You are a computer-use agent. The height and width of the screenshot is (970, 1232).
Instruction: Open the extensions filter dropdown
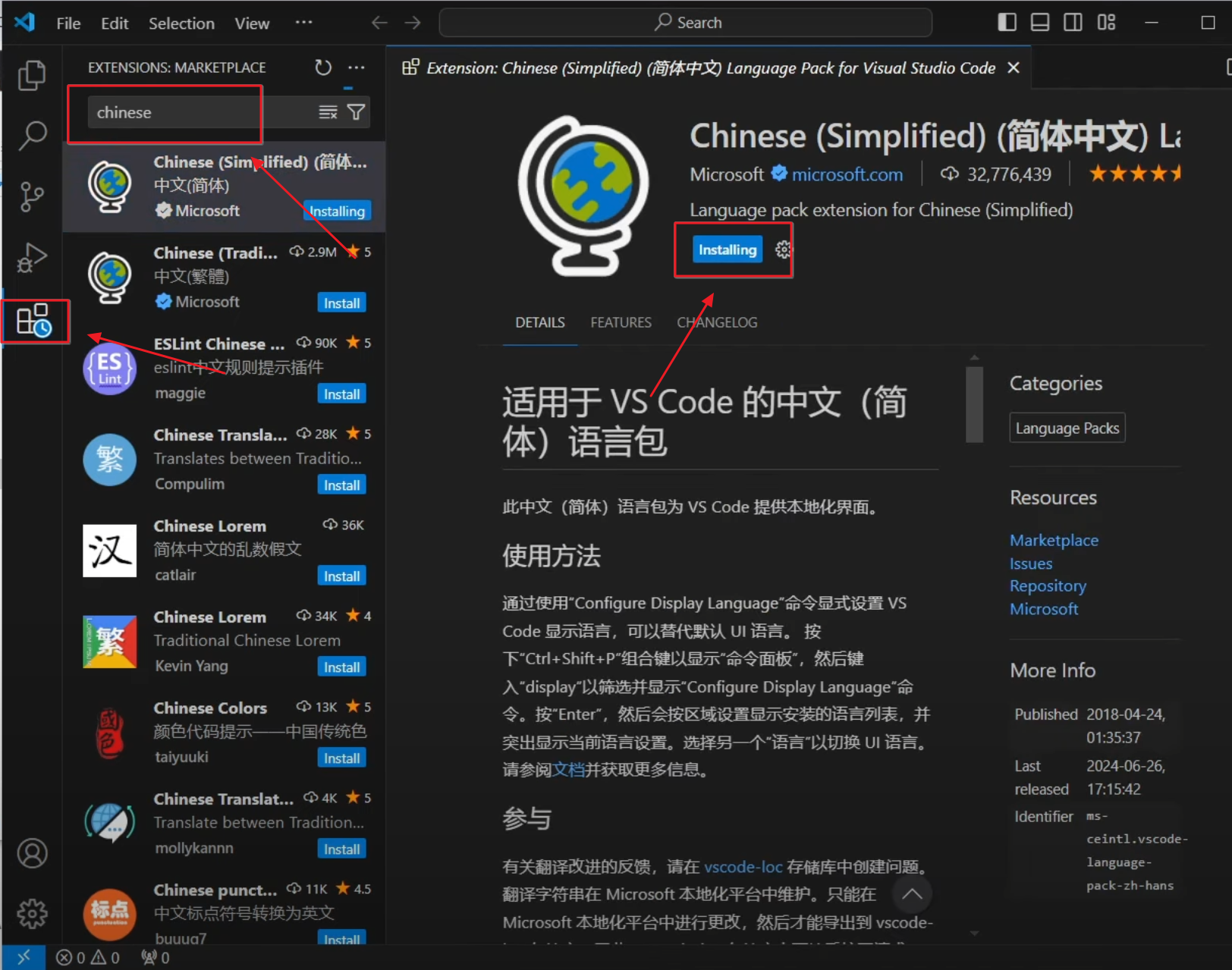[x=356, y=112]
